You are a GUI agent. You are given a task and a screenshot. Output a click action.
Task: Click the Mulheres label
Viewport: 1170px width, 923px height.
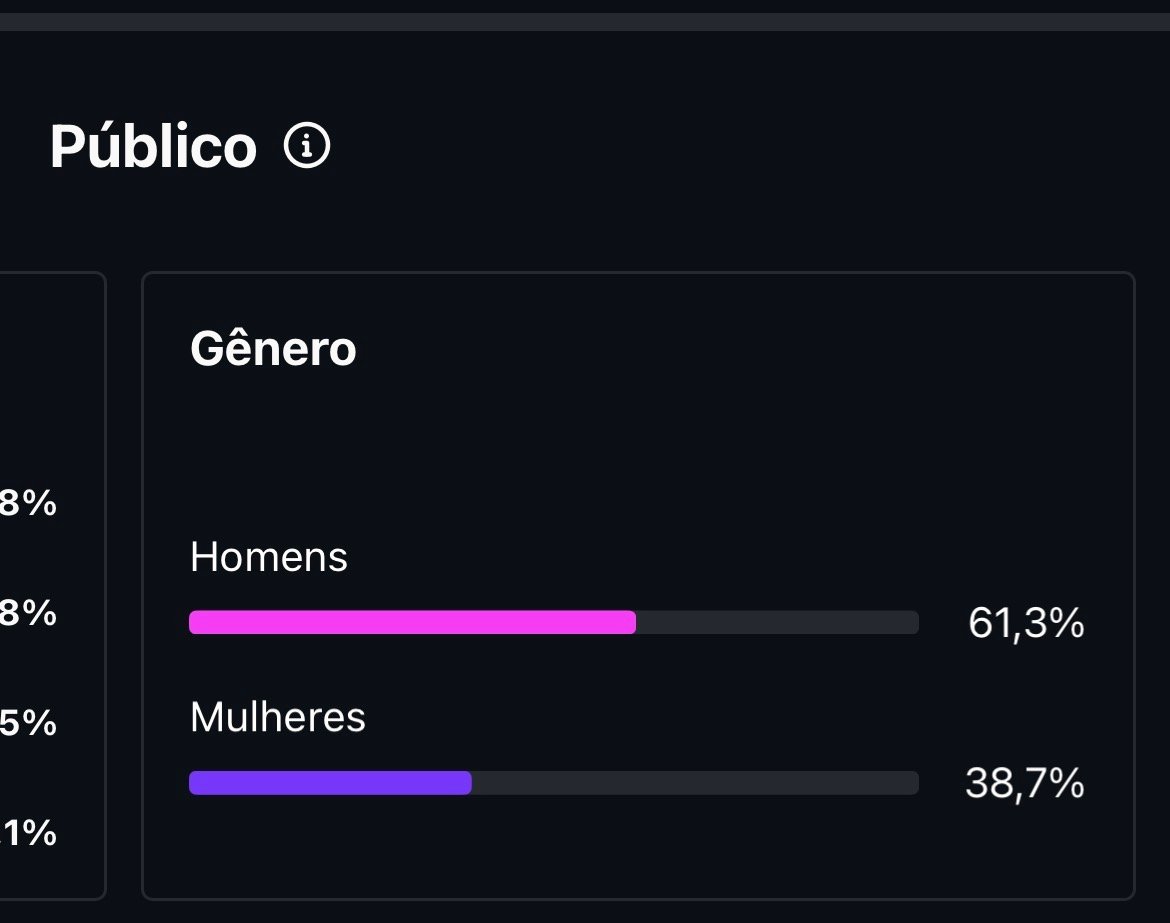coord(277,717)
